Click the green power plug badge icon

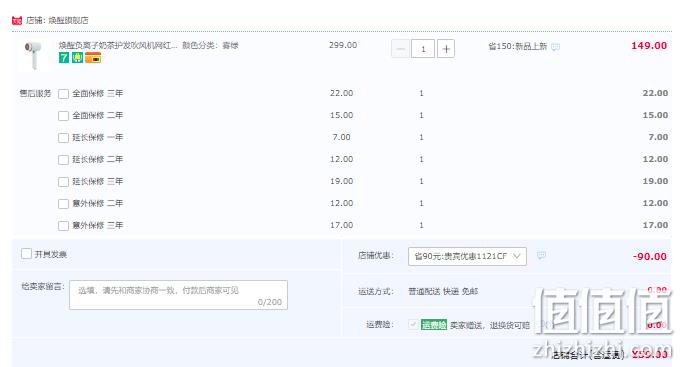pos(77,57)
